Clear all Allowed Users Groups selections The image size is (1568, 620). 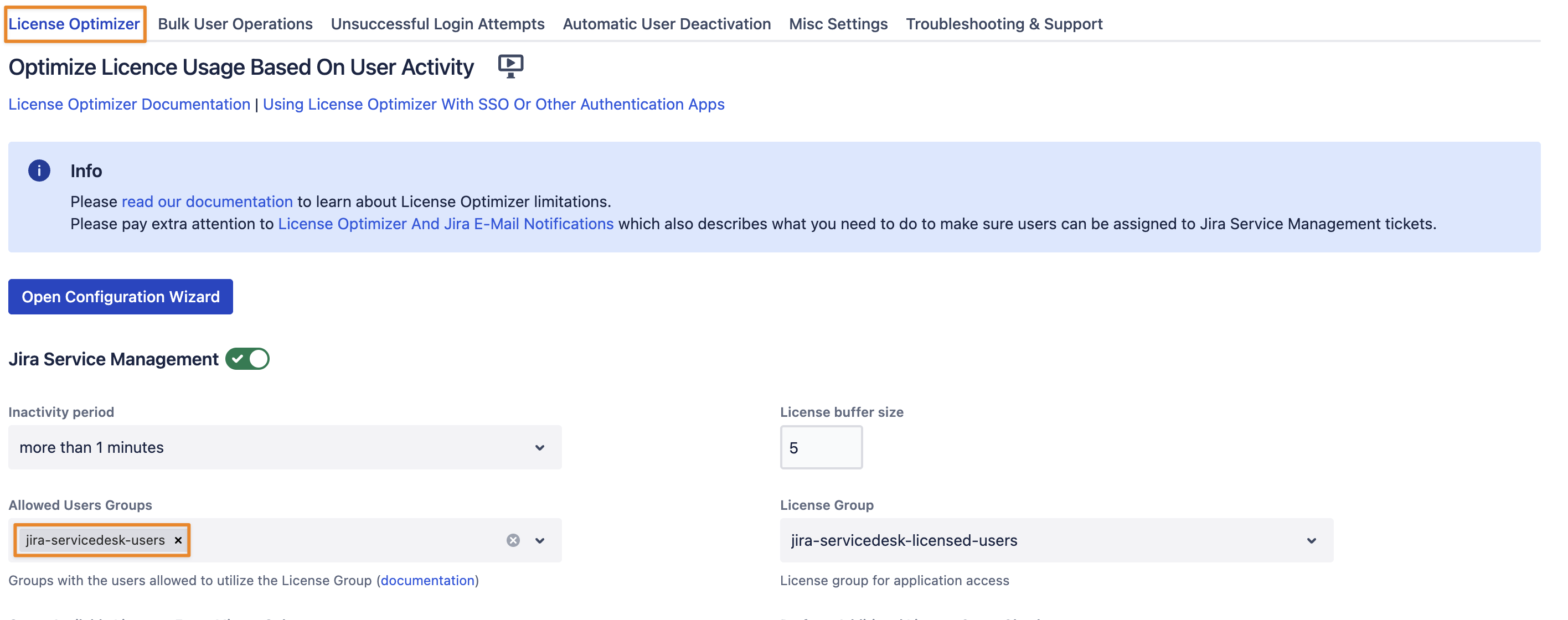coord(513,540)
